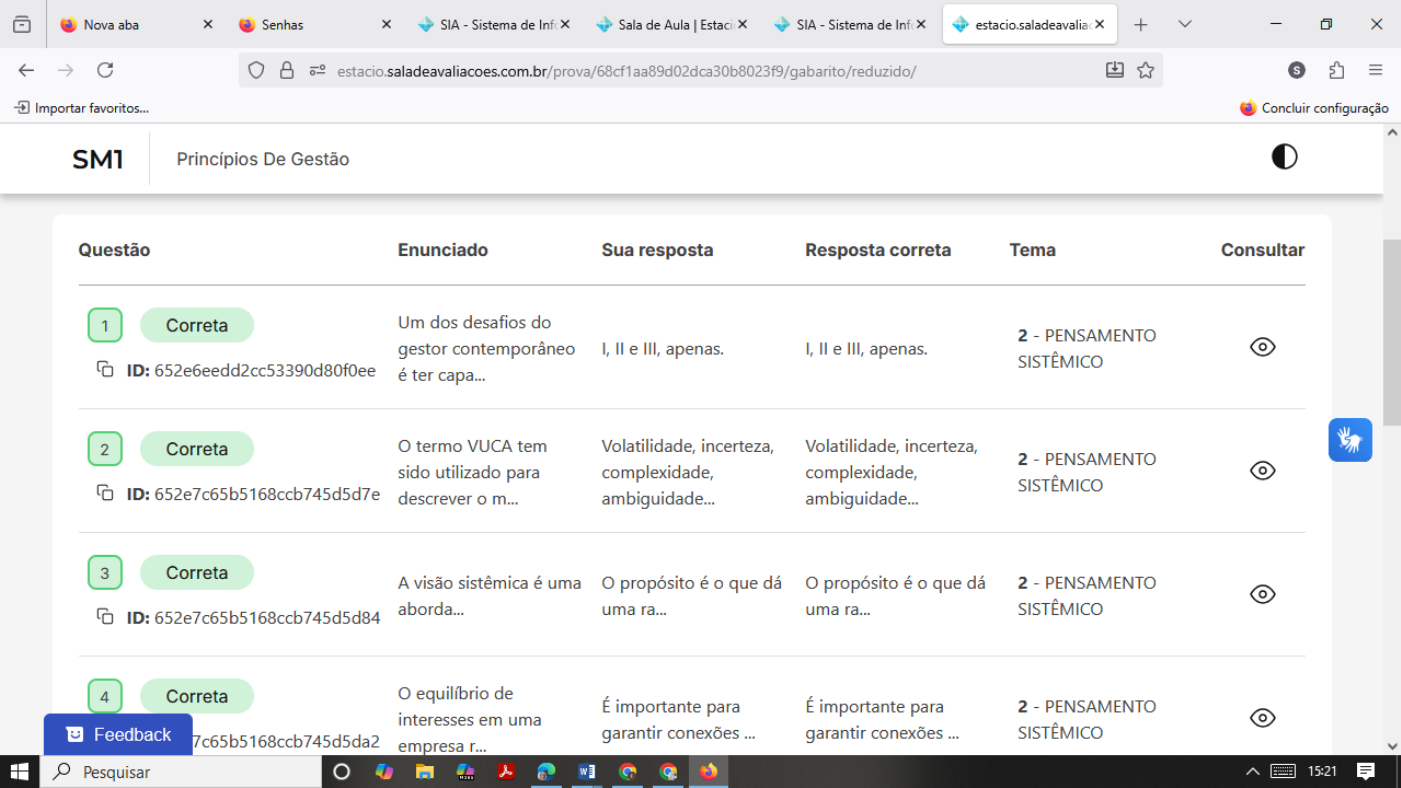Toggle the dark mode contrast icon
Image resolution: width=1401 pixels, height=788 pixels.
pyautogui.click(x=1284, y=157)
